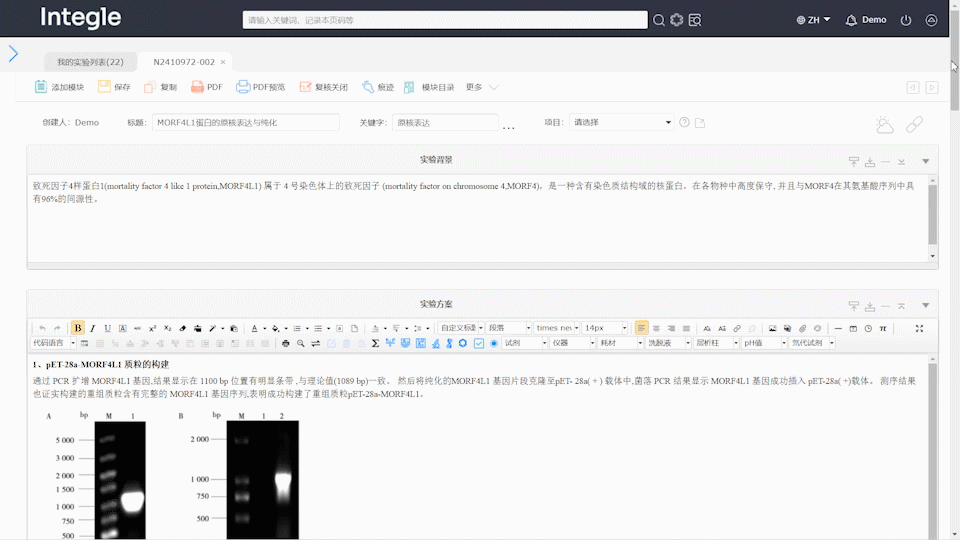Click the find-and-replace arrows icon

click(x=315, y=343)
